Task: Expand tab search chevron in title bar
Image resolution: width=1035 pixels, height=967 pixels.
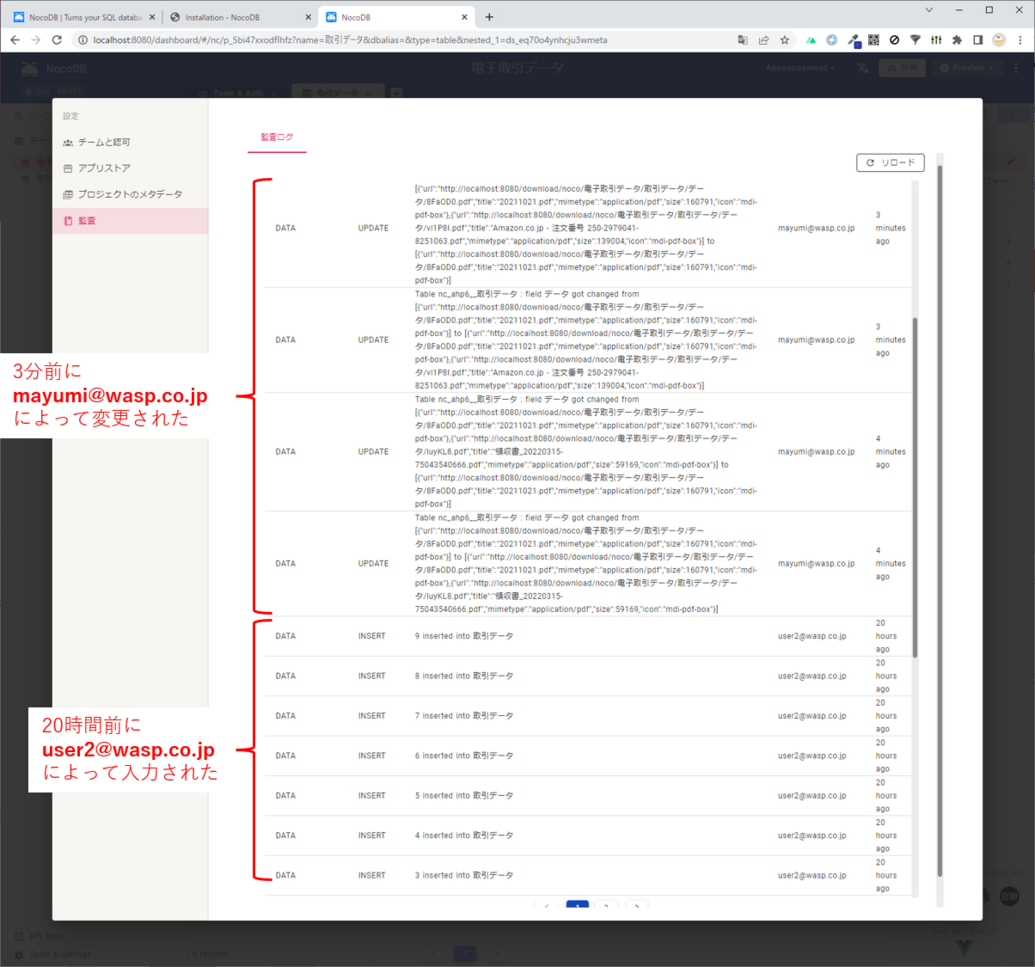Action: [x=929, y=10]
